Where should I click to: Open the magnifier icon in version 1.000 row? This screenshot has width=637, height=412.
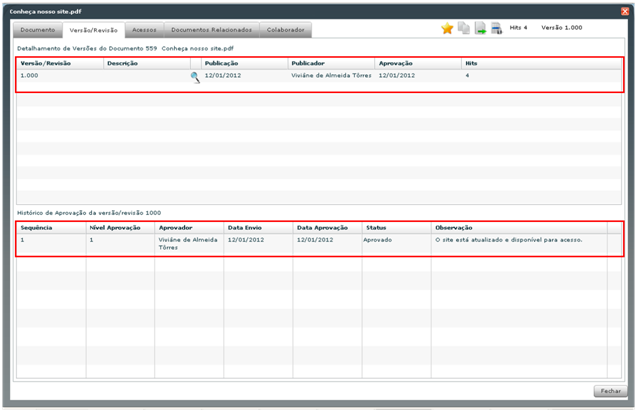pos(195,77)
